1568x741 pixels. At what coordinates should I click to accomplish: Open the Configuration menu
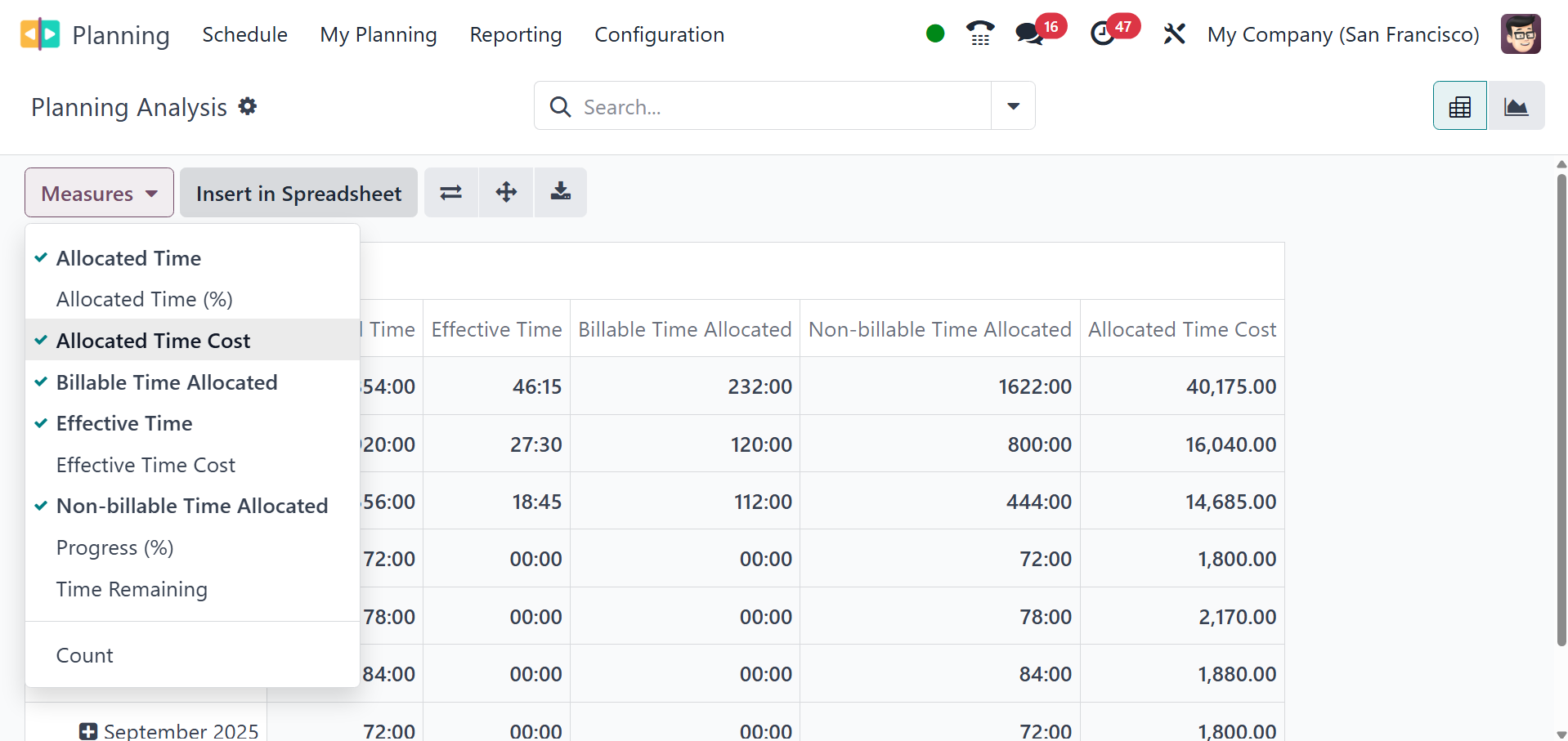click(659, 34)
